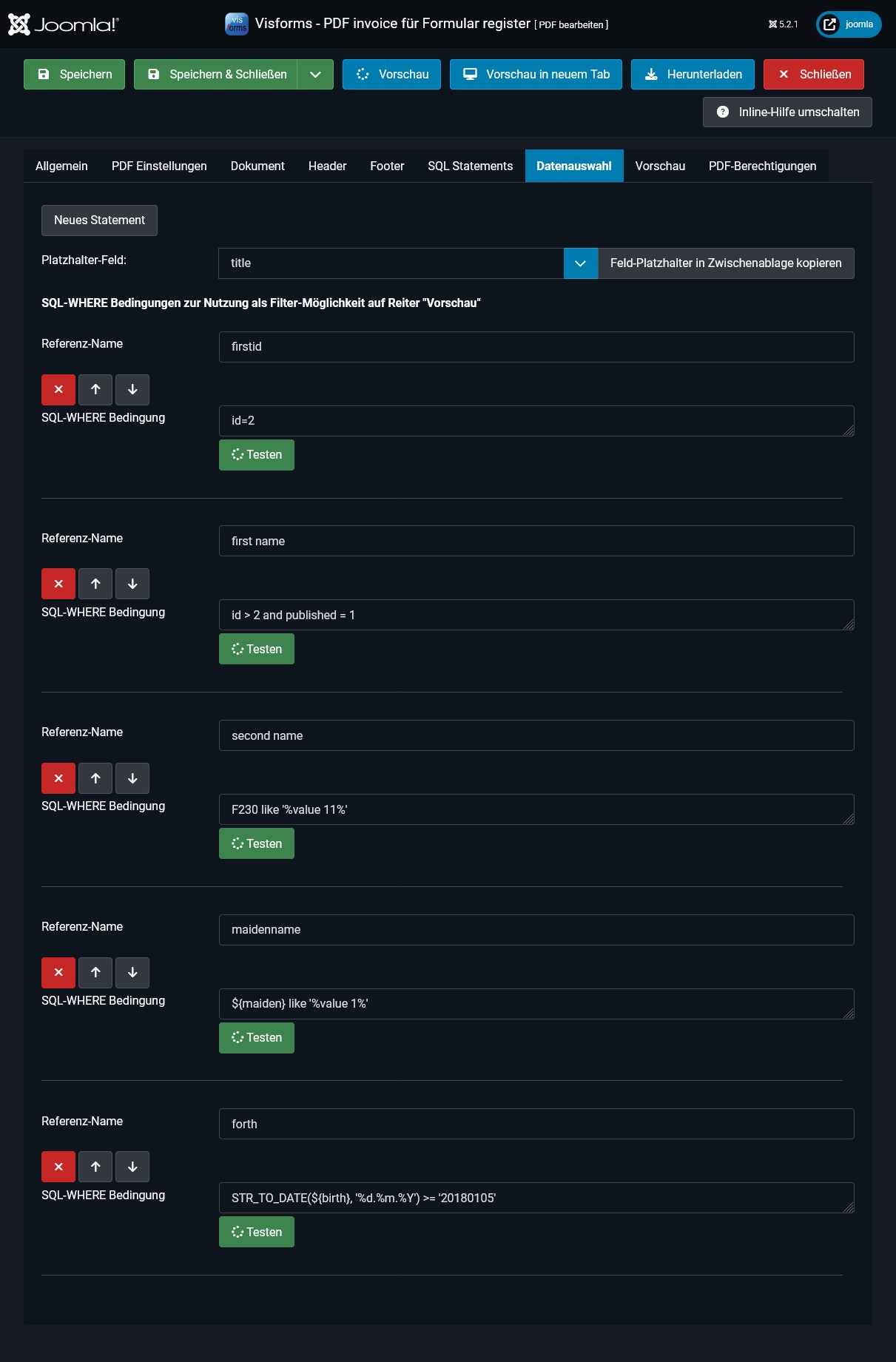Open the joomla user menu icon
This screenshot has width=896, height=1362.
pyautogui.click(x=848, y=24)
